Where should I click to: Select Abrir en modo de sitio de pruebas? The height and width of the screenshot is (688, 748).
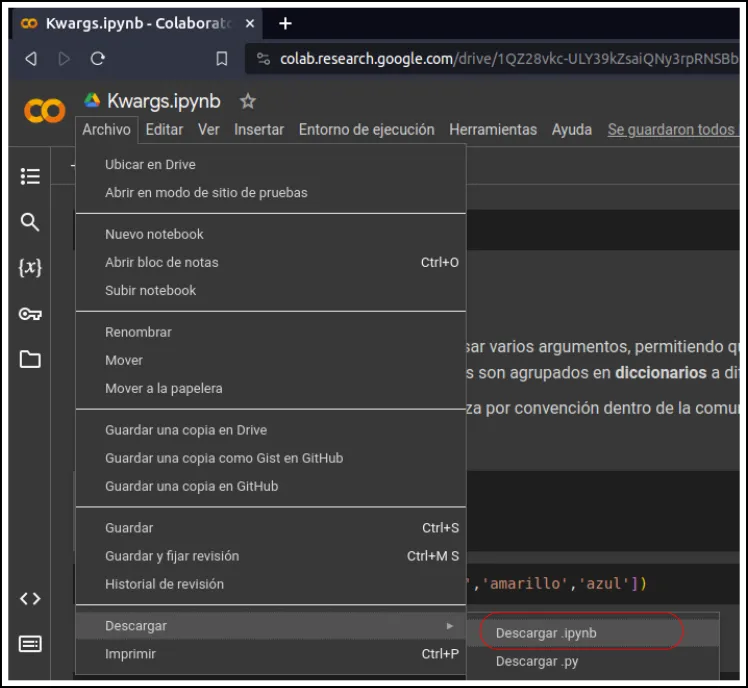271,193
